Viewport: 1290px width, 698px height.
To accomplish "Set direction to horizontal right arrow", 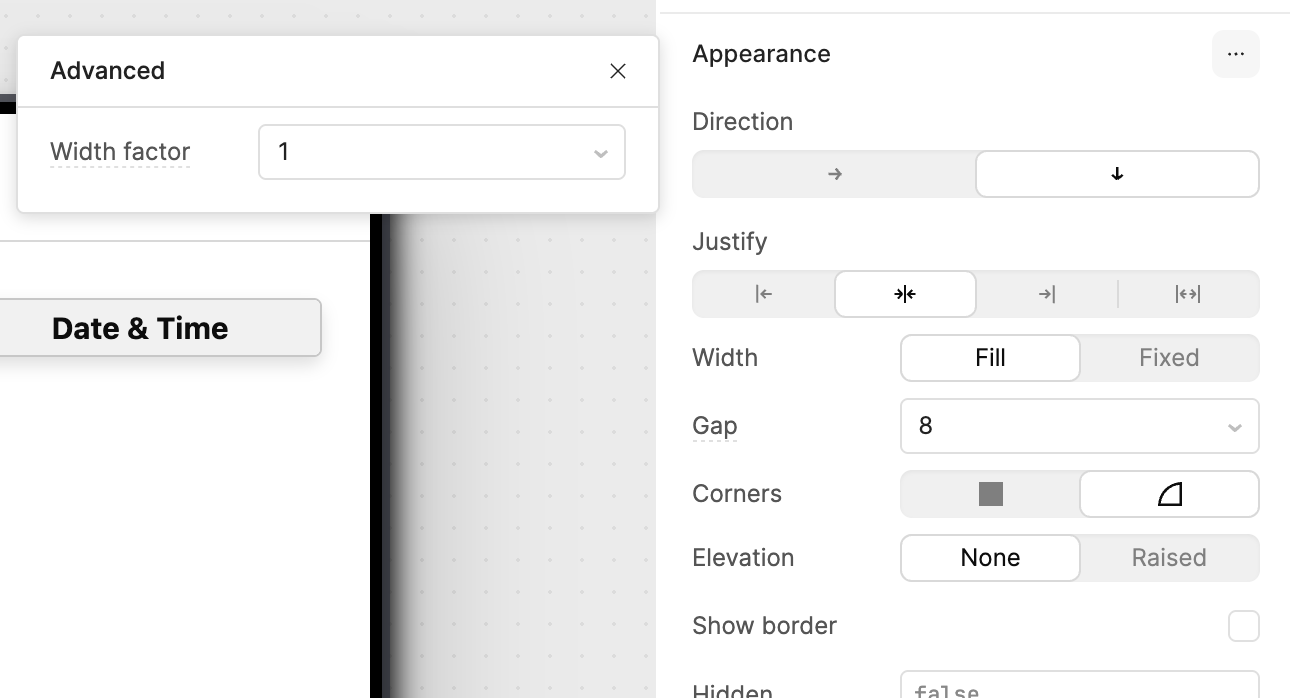I will (x=834, y=174).
